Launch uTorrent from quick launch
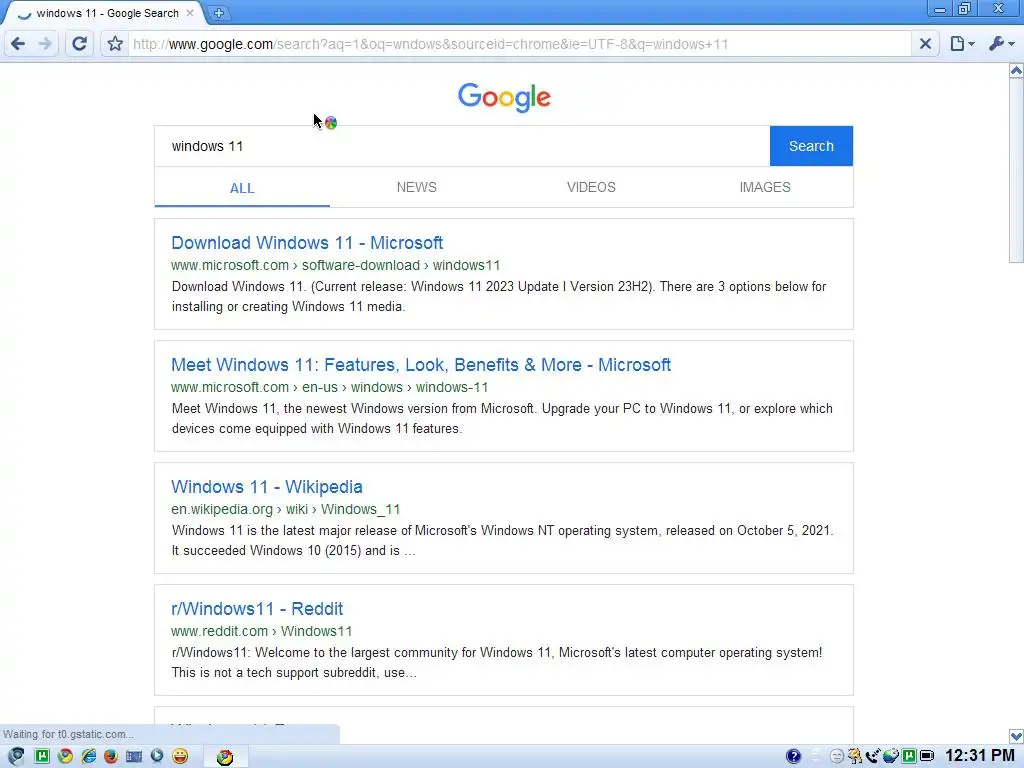Screen dimensions: 1024x768 click(x=42, y=756)
